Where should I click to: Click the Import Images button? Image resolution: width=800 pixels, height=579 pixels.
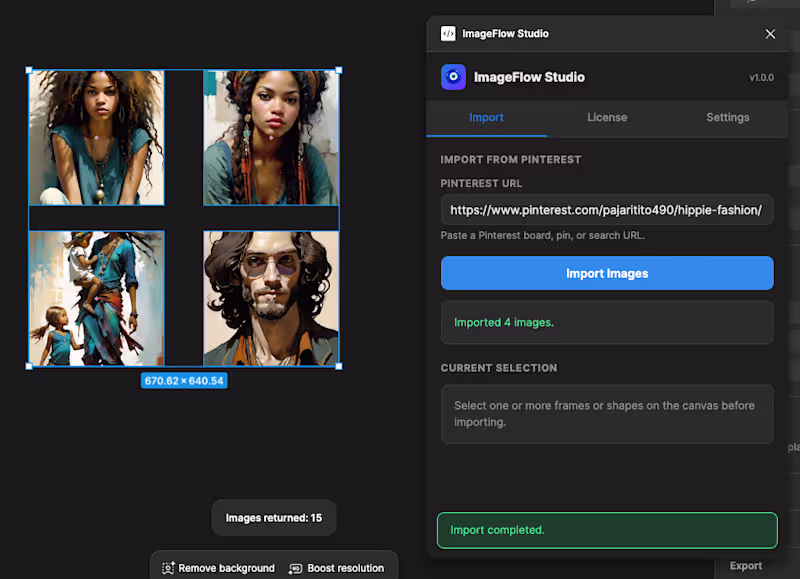[x=607, y=273]
